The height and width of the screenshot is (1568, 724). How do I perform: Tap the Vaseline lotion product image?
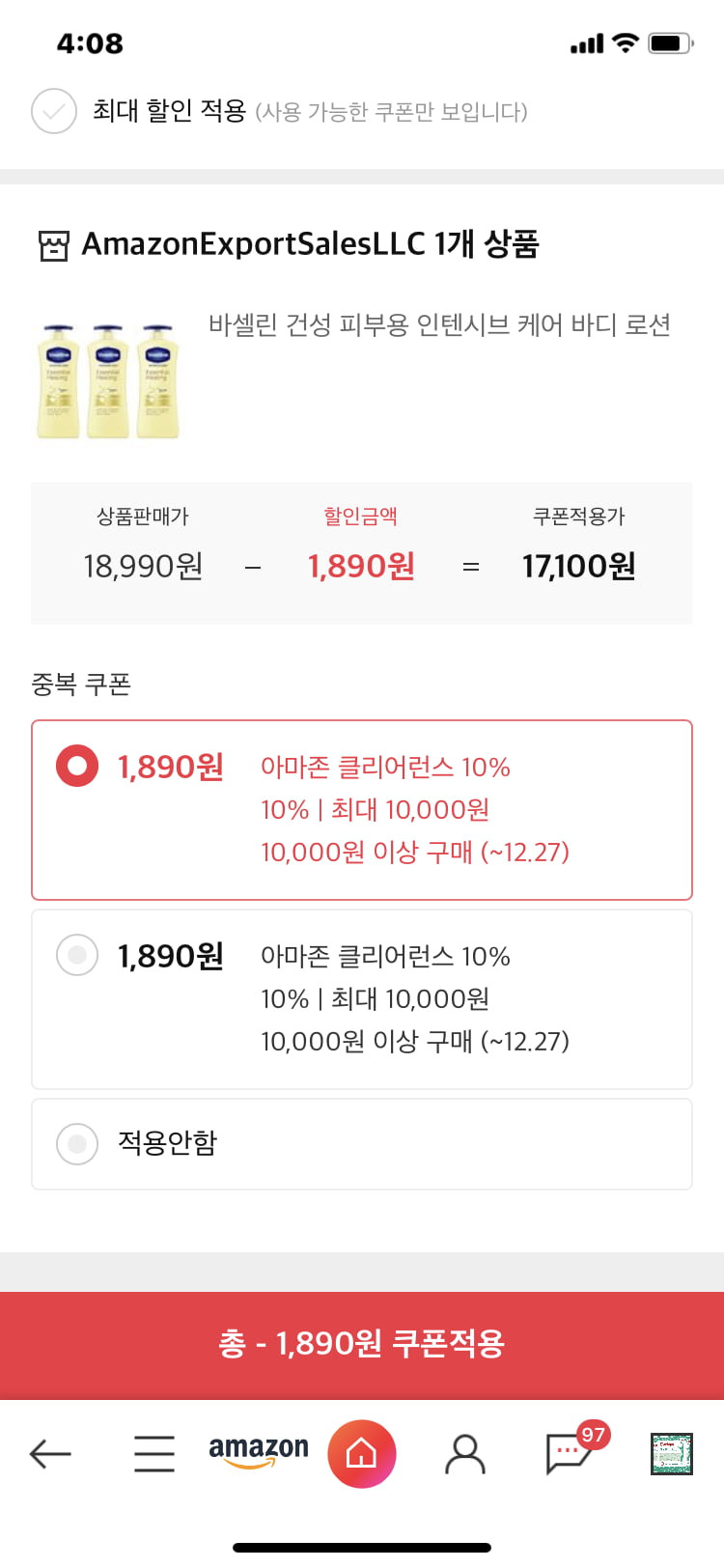tap(108, 380)
